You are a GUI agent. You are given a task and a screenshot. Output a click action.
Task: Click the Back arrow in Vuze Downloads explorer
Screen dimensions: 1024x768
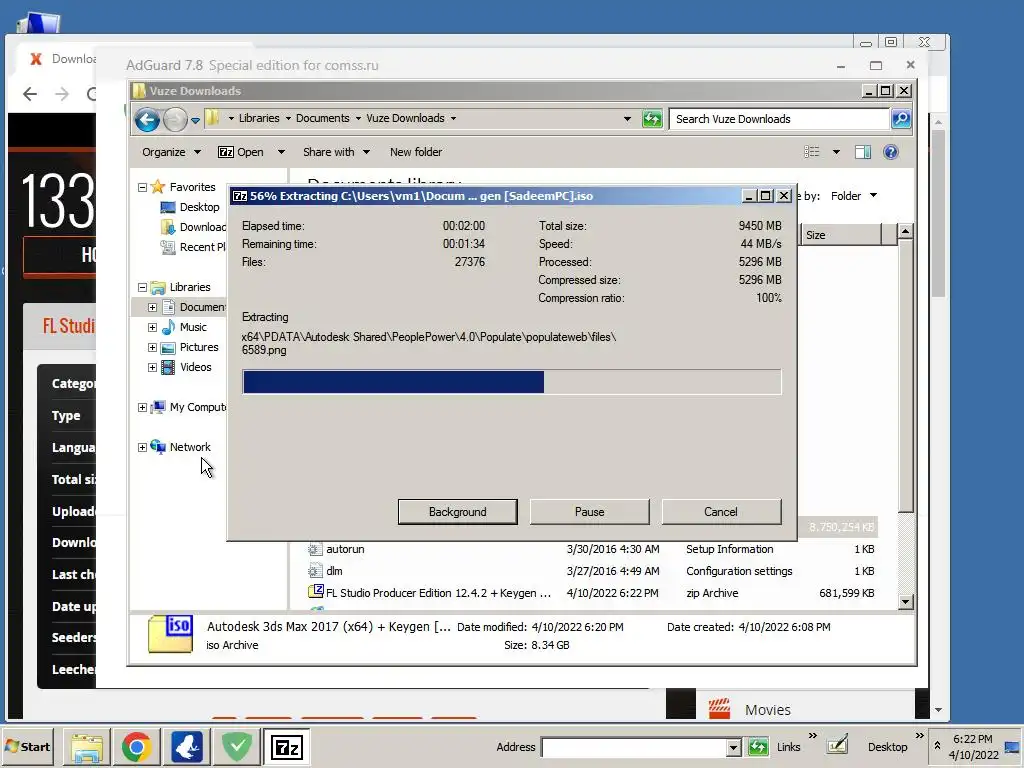point(147,120)
